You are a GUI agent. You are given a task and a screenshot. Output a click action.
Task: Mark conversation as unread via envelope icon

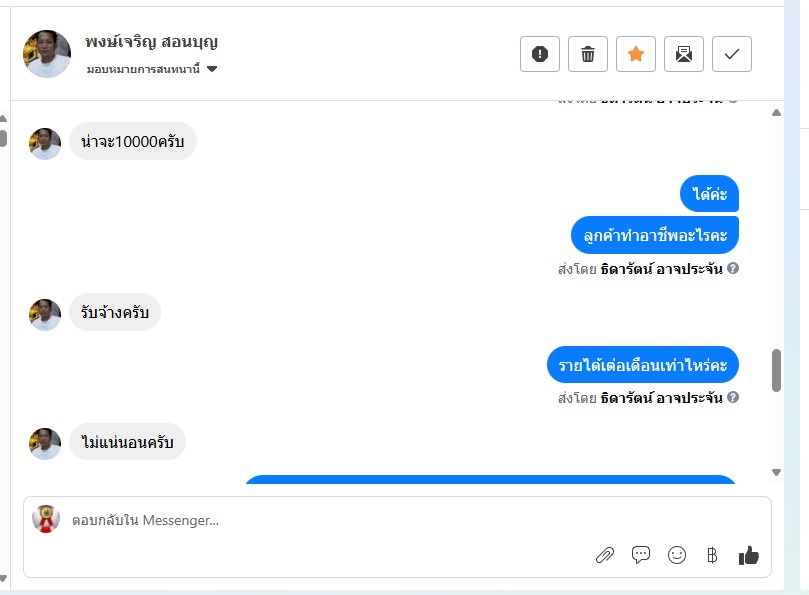click(x=684, y=54)
